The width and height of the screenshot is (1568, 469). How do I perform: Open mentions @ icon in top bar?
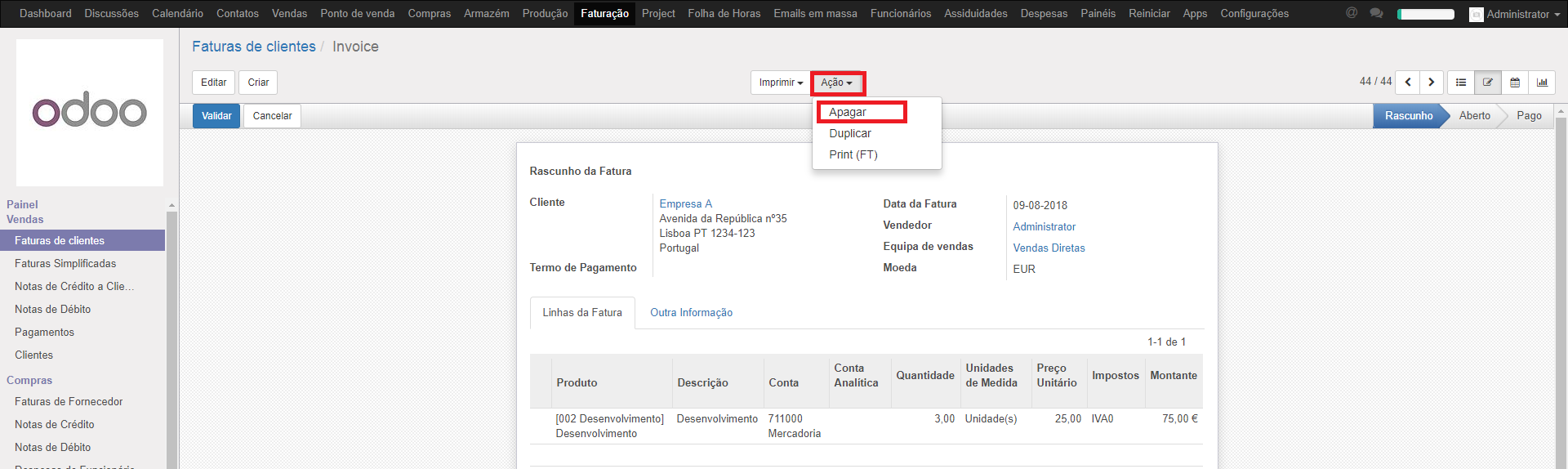[1352, 13]
